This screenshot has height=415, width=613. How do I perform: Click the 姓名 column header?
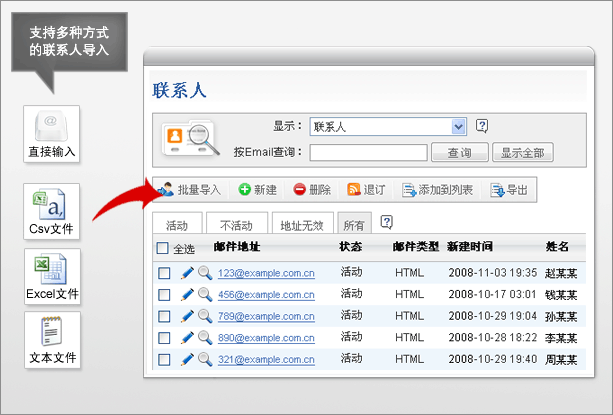pyautogui.click(x=557, y=247)
